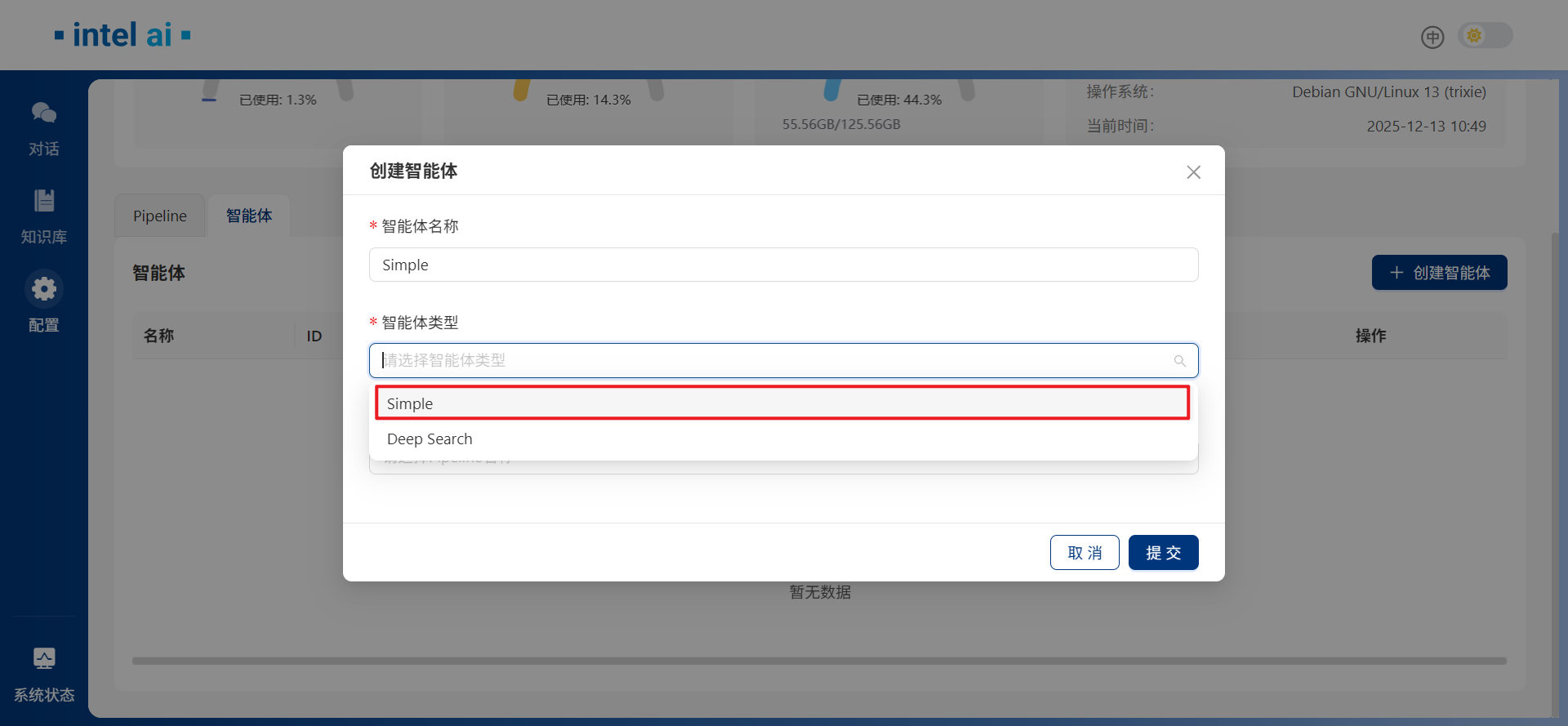The image size is (1568, 726).
Task: Click the 名称 column header
Action: point(159,336)
